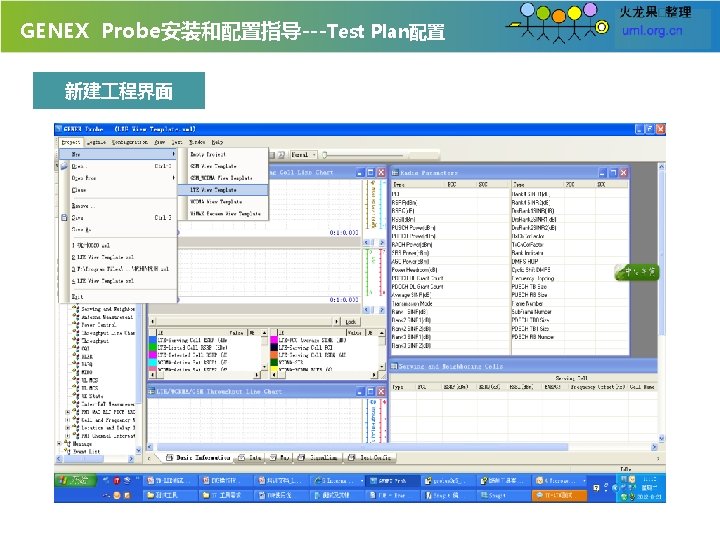Click 'Rank Indicator' row in Radio Parameters
720x540 pixels.
coord(570,253)
